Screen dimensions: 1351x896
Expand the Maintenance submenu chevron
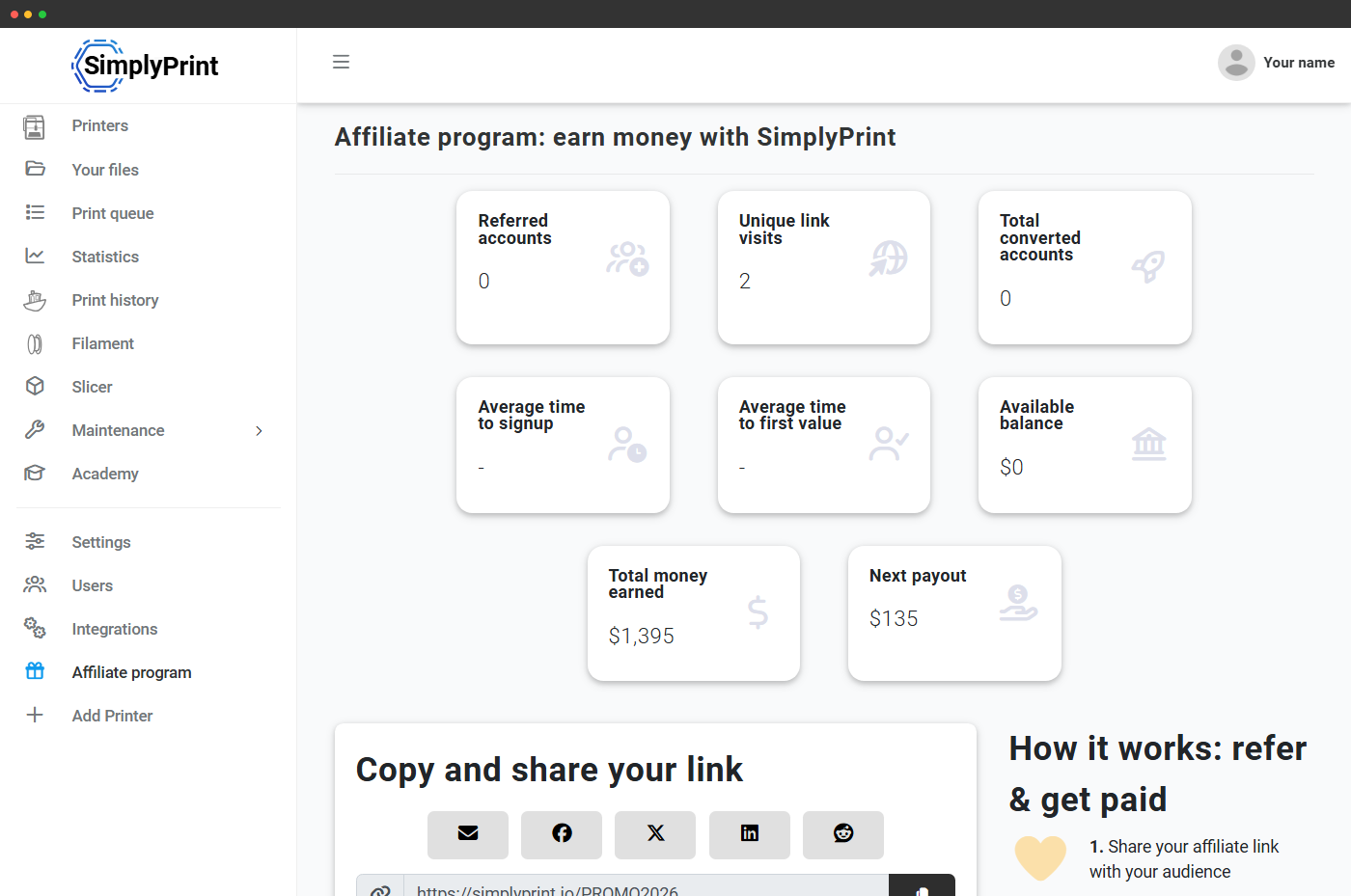pos(259,430)
